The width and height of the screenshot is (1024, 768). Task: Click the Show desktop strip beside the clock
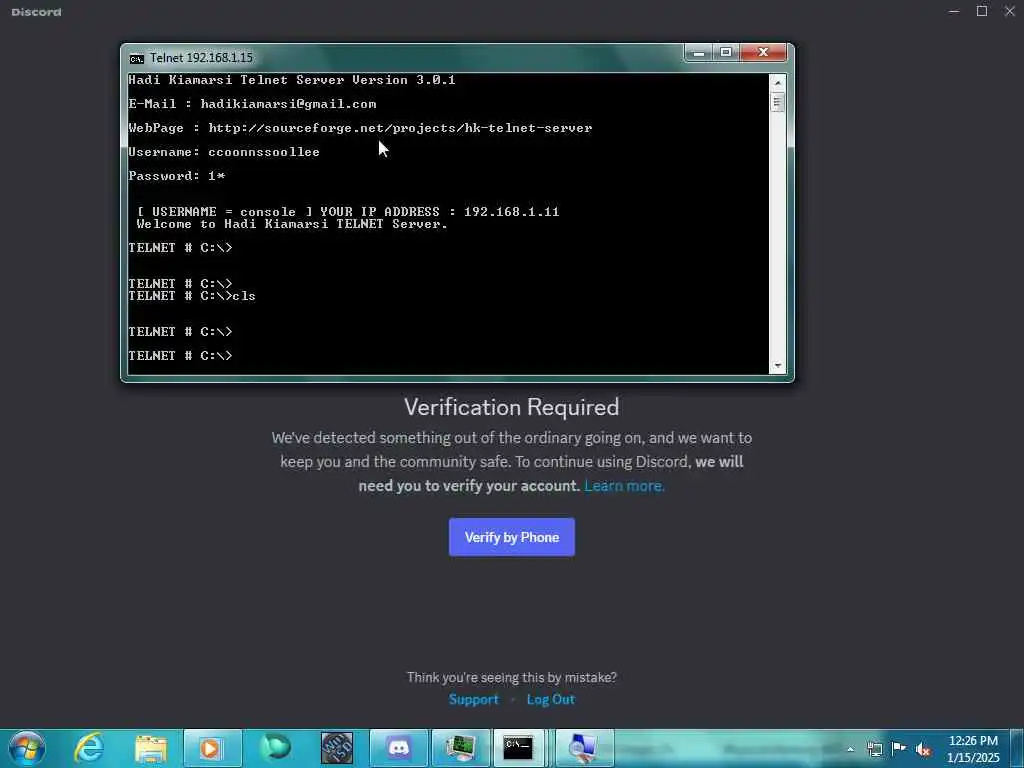pos(1017,748)
